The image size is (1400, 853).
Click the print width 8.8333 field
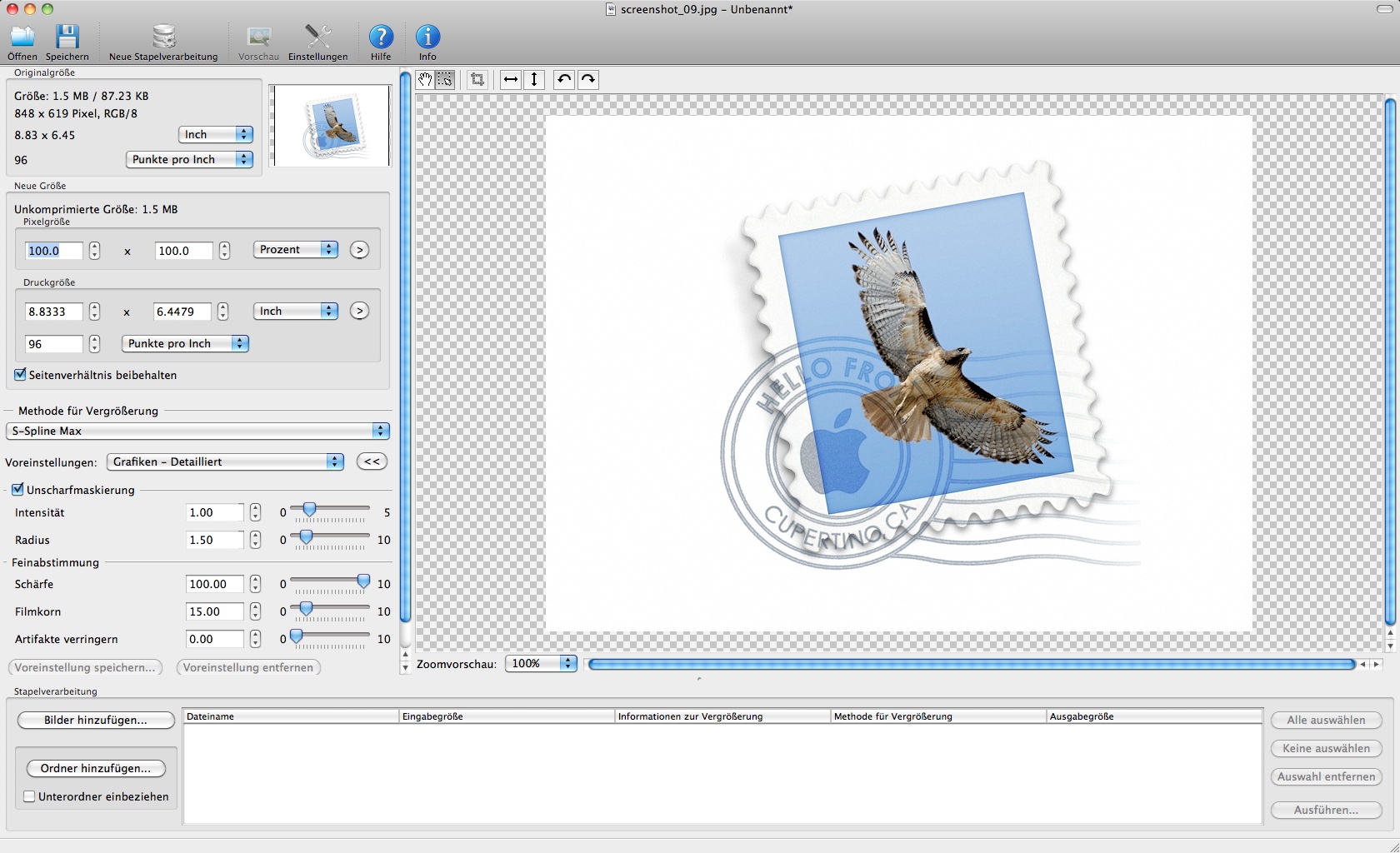click(54, 312)
